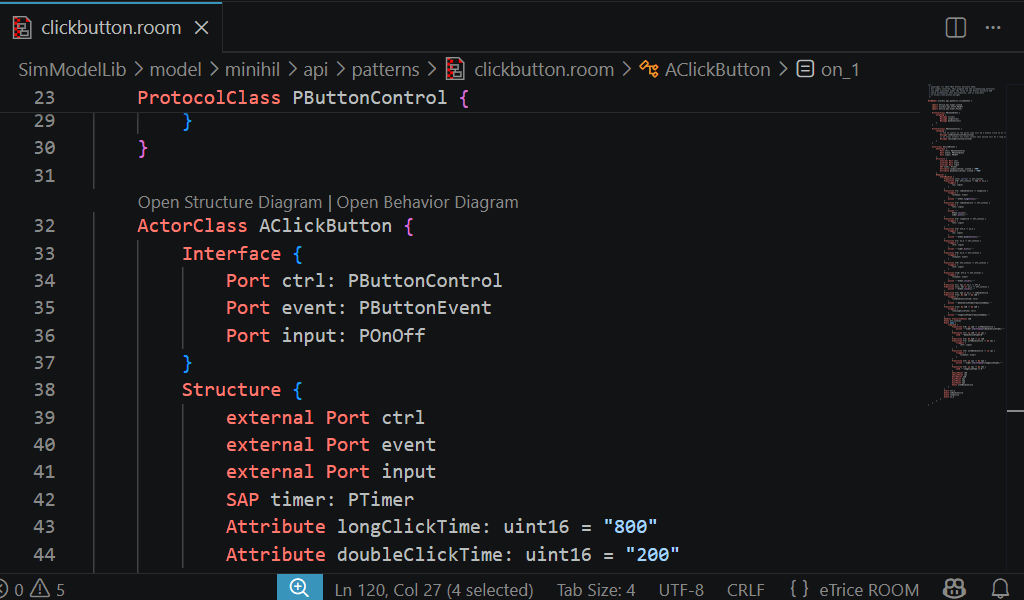Click POnOff type on line 36
Viewport: 1024px width, 600px height.
(392, 336)
